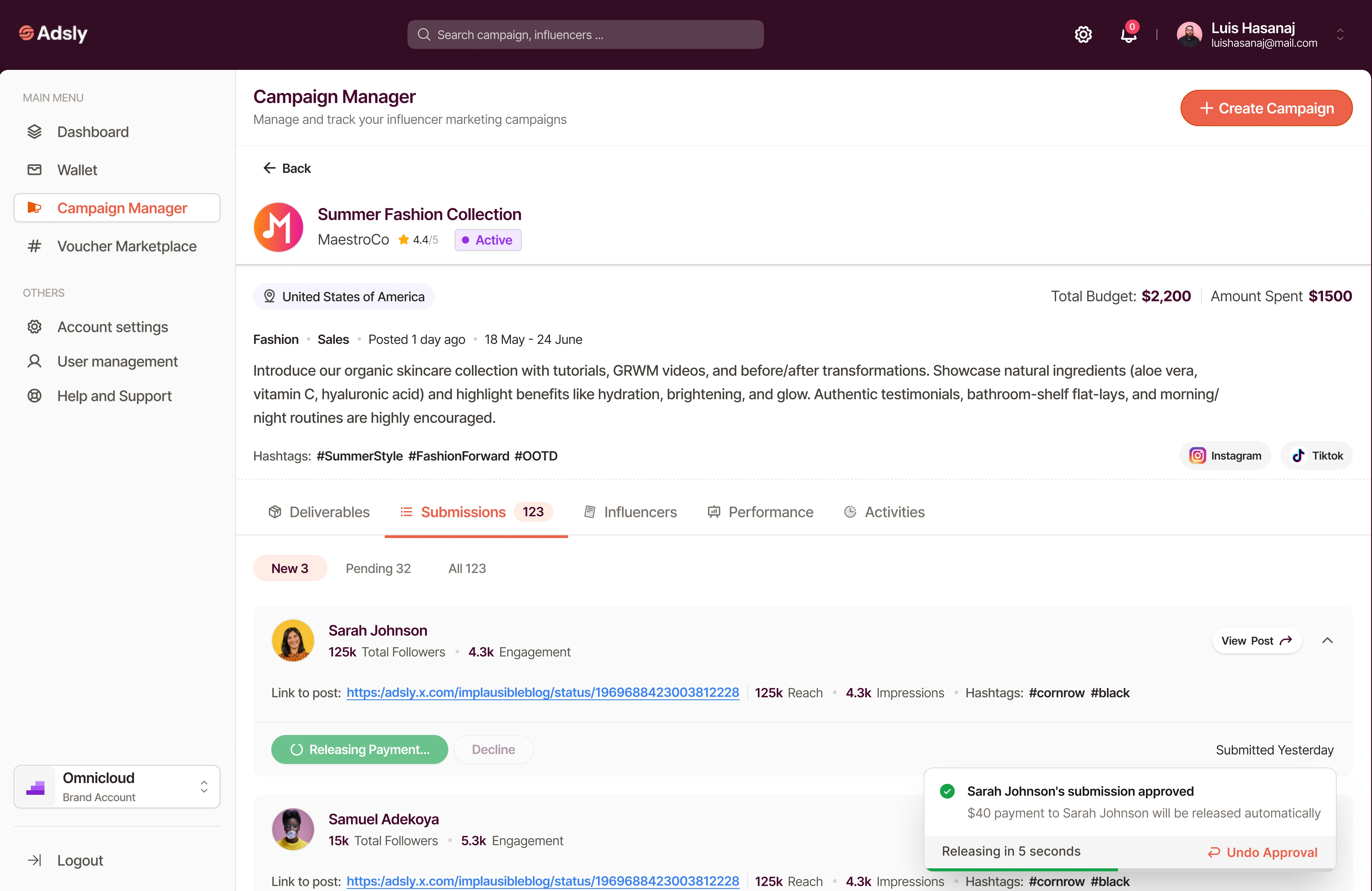This screenshot has height=891, width=1372.
Task: Show All 123 submissions
Action: 467,568
